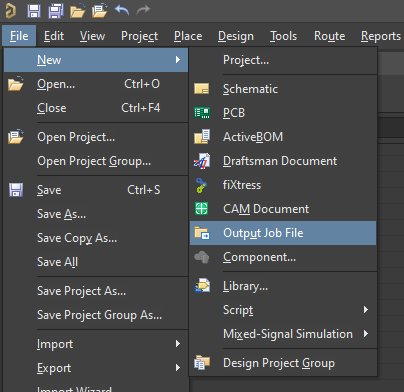Screen dimensions: 404x392
Task: Click the Altium logo icon in the toolbar
Action: (x=10, y=11)
